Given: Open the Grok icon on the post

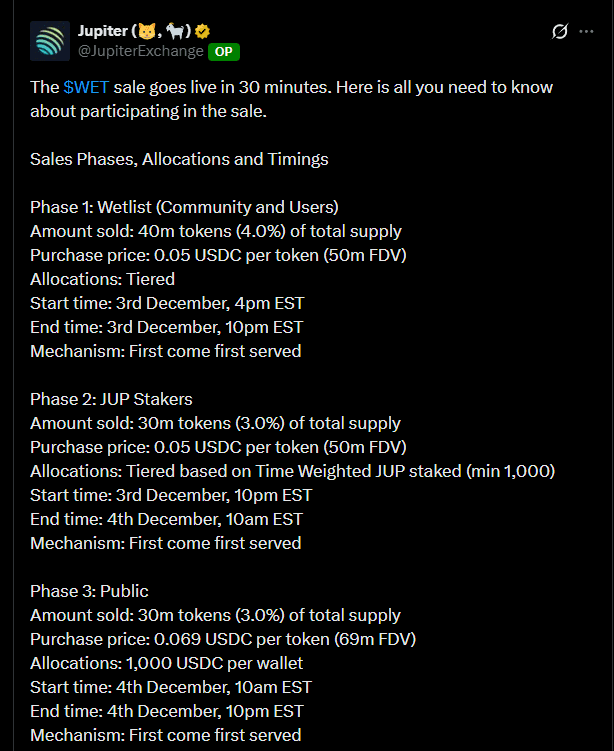Looking at the screenshot, I should click(560, 31).
